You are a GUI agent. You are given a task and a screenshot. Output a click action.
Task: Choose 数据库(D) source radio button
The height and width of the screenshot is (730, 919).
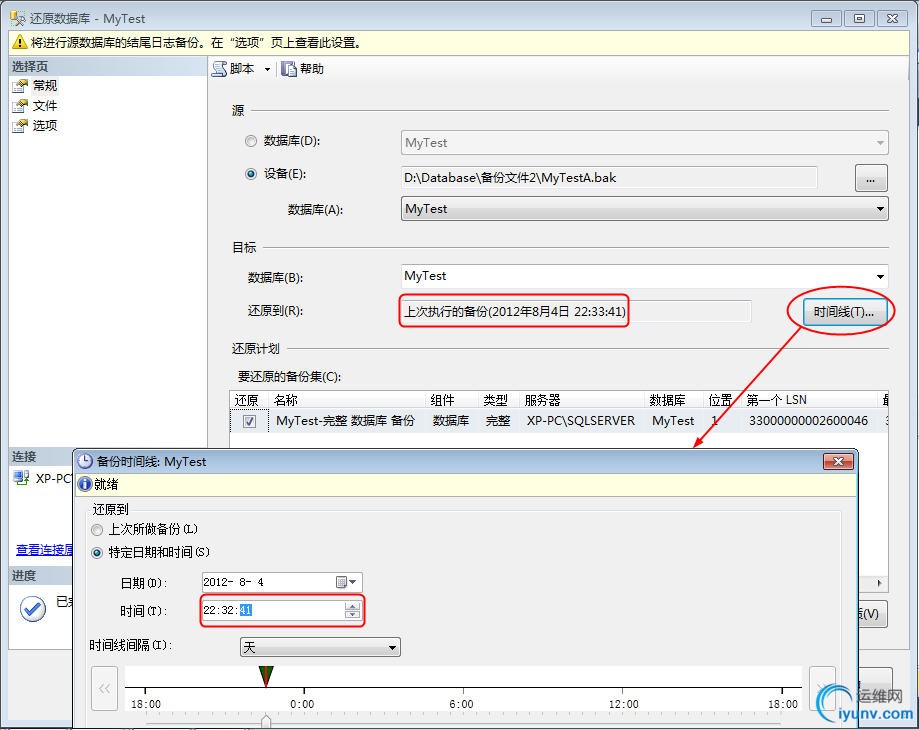[251, 141]
